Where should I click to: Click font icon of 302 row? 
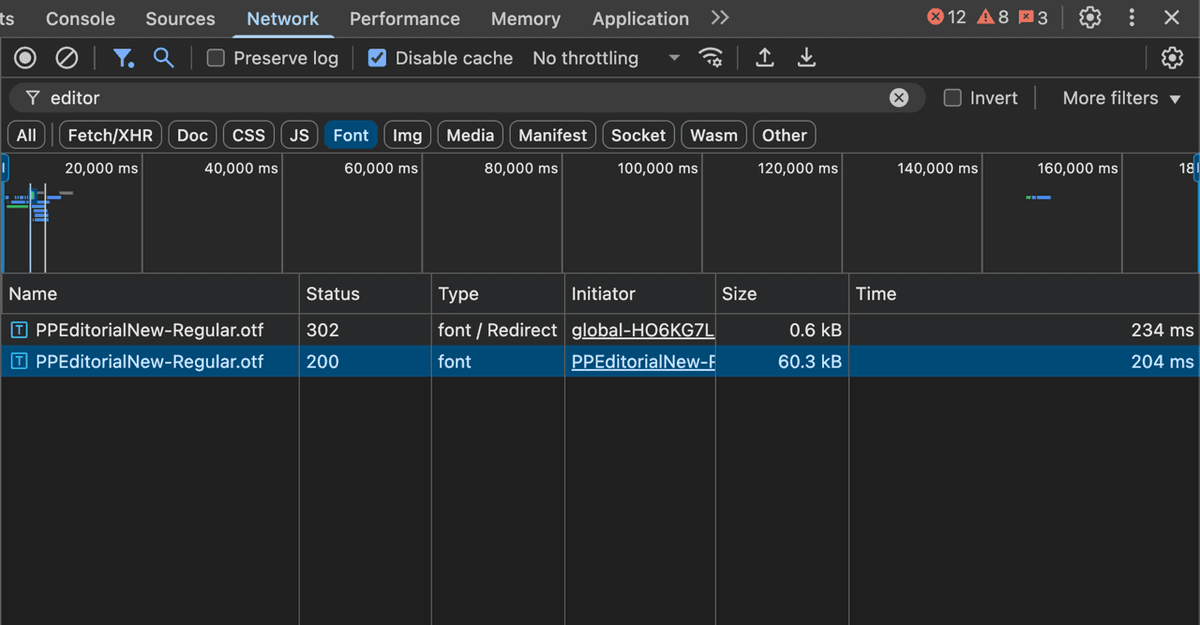19,330
